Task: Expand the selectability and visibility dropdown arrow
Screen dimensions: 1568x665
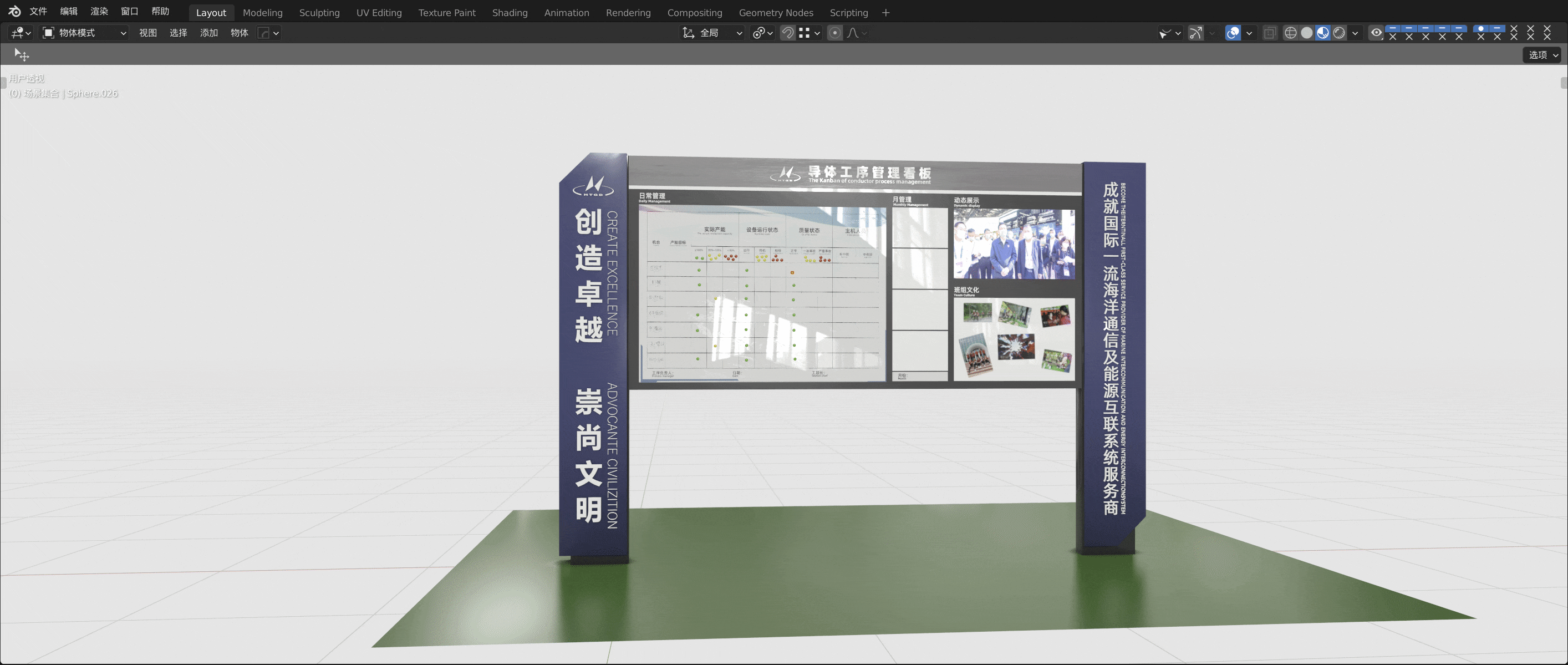Action: tap(1178, 33)
